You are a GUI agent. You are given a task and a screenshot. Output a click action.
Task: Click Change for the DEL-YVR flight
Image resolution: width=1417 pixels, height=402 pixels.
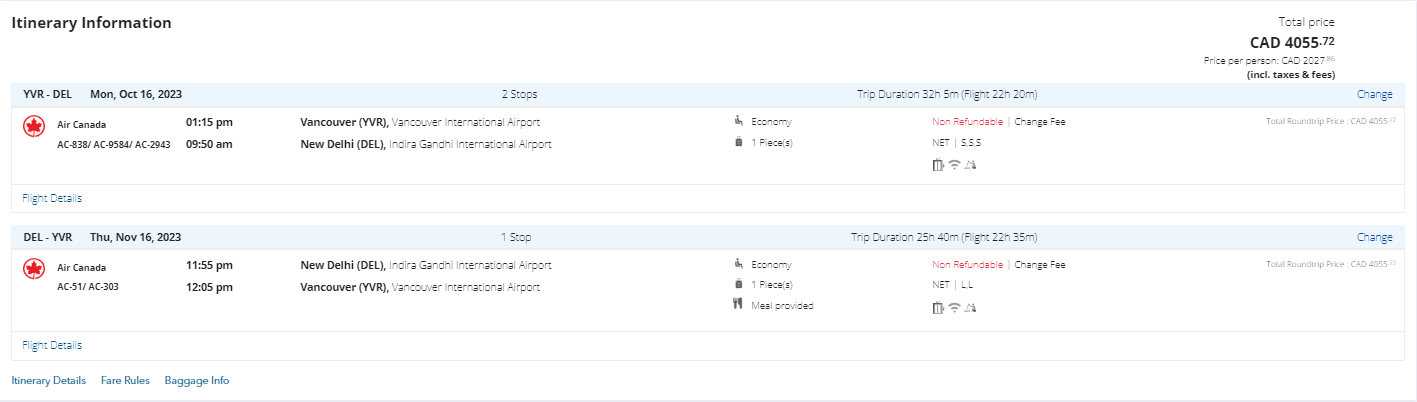click(1374, 238)
